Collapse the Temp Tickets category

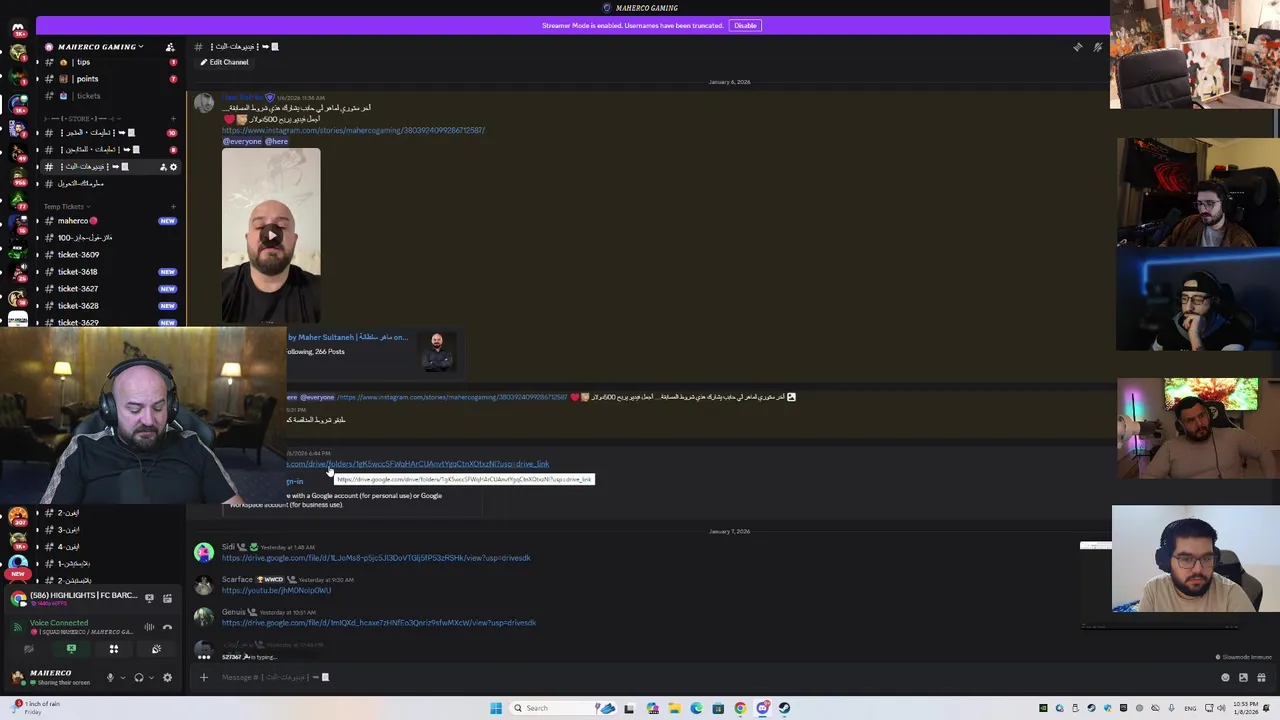tap(65, 206)
